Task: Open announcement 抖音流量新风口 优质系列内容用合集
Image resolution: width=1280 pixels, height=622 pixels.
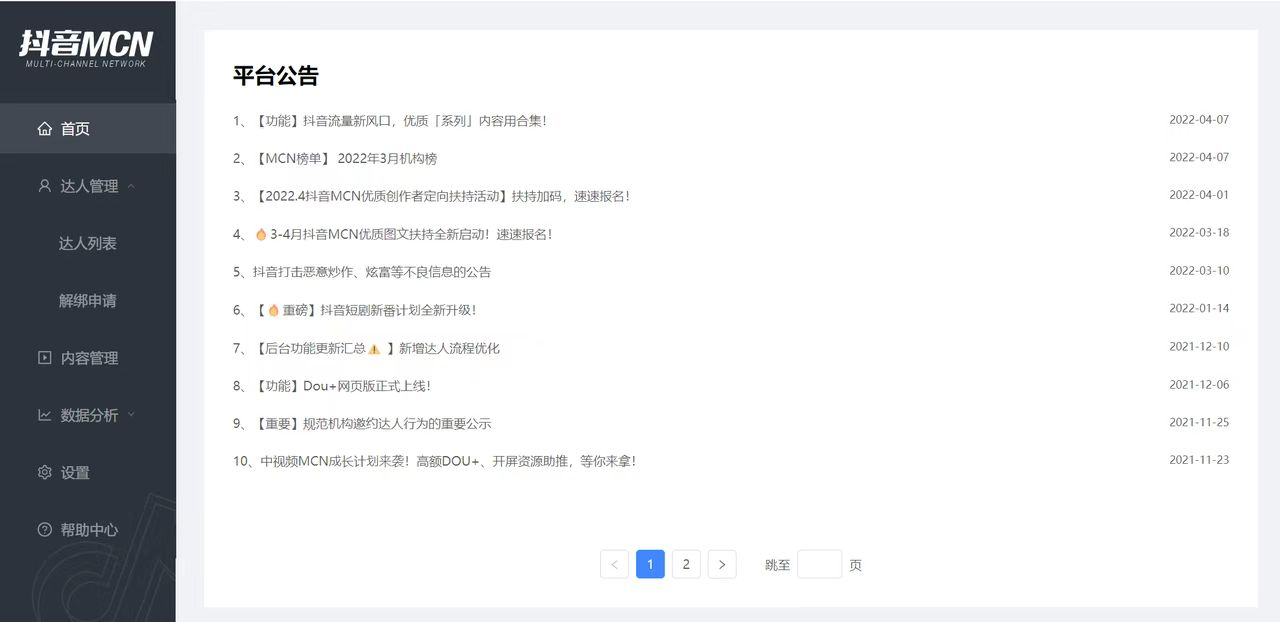Action: (390, 120)
